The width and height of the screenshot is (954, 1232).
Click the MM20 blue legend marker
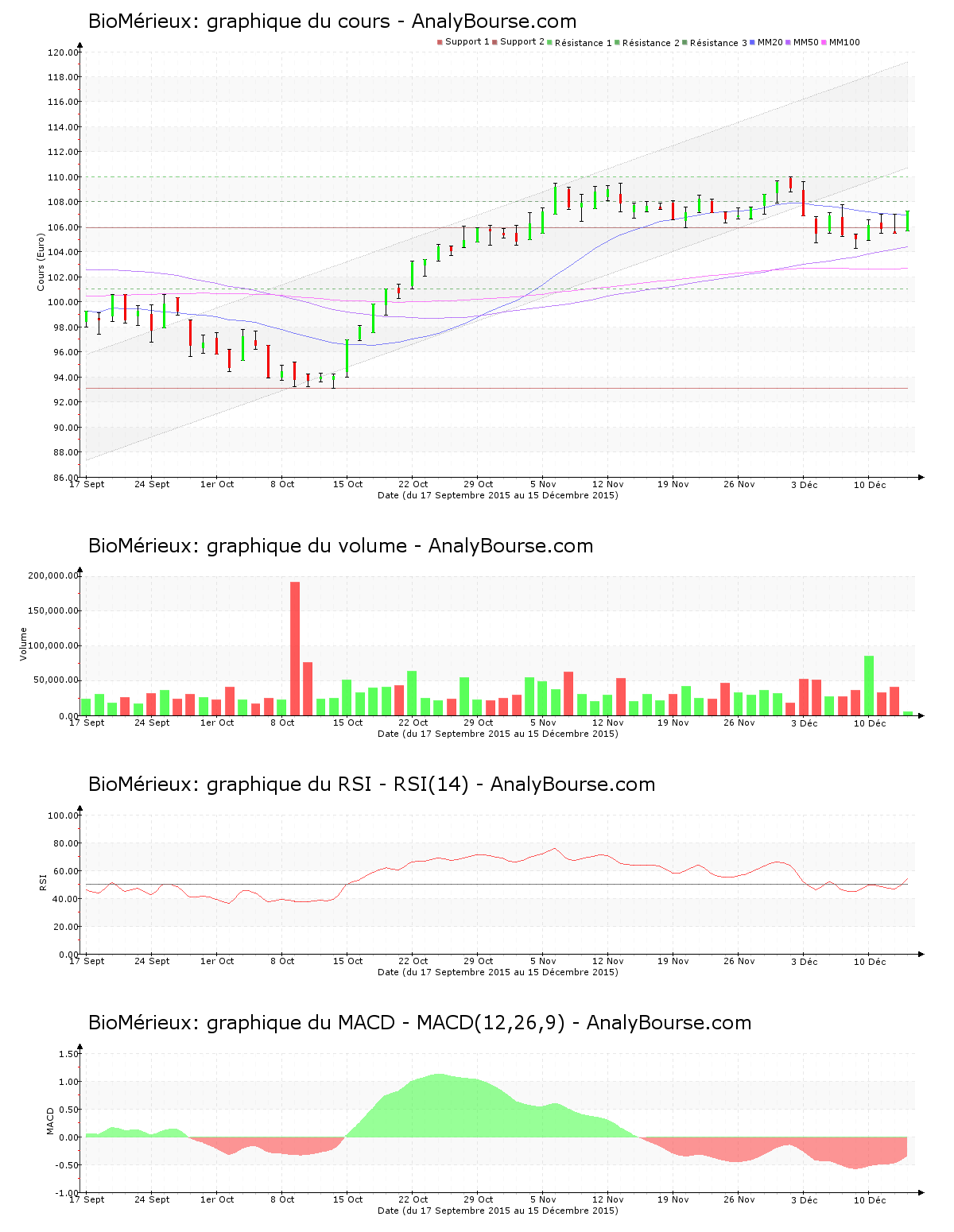point(752,42)
